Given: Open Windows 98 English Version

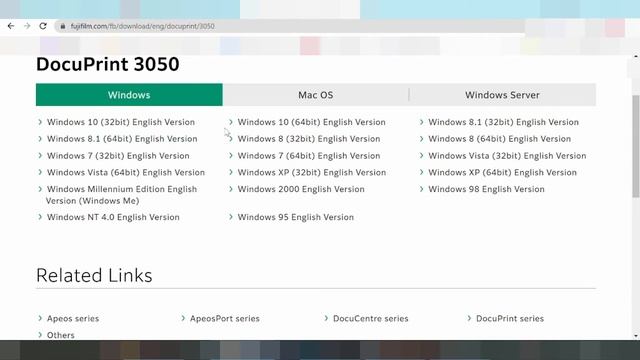Looking at the screenshot, I should (x=486, y=189).
